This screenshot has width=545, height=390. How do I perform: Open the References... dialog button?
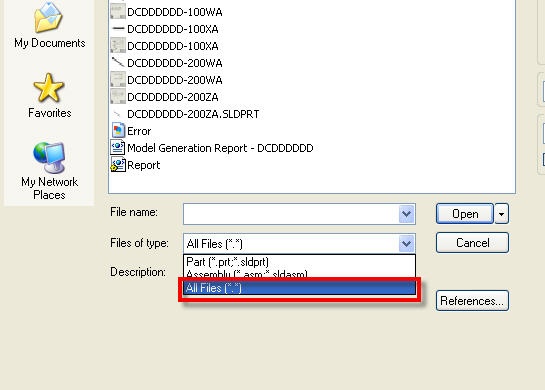click(x=472, y=301)
